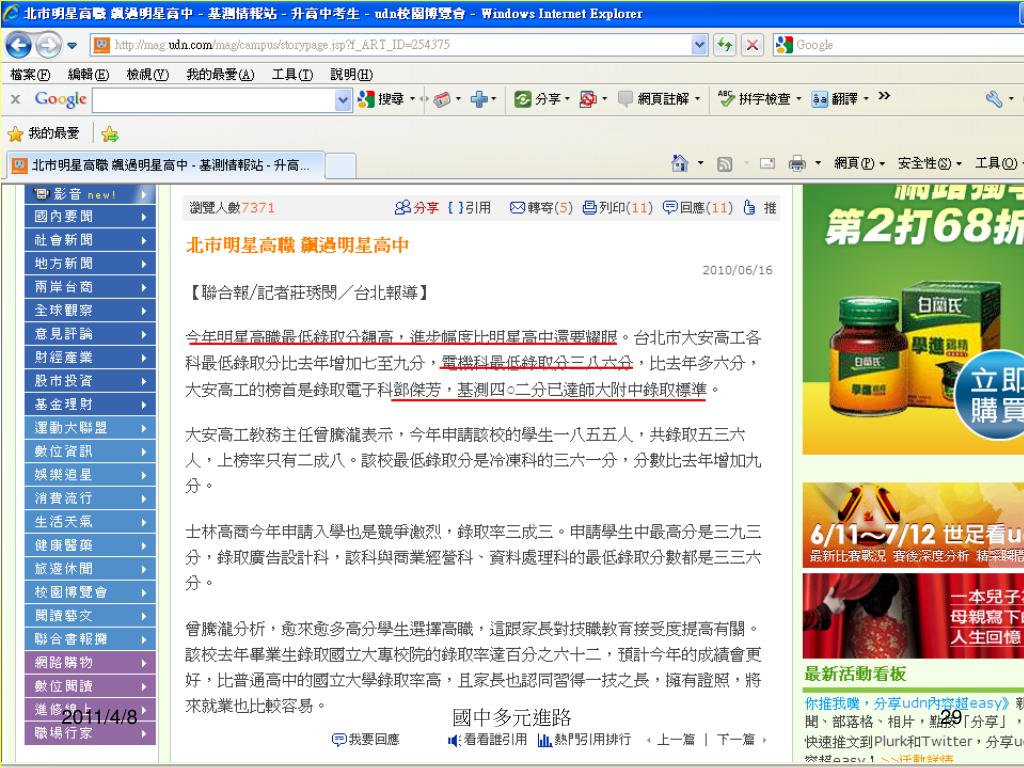Click the add to favorites bar star icon
1024x768 pixels.
coord(110,134)
